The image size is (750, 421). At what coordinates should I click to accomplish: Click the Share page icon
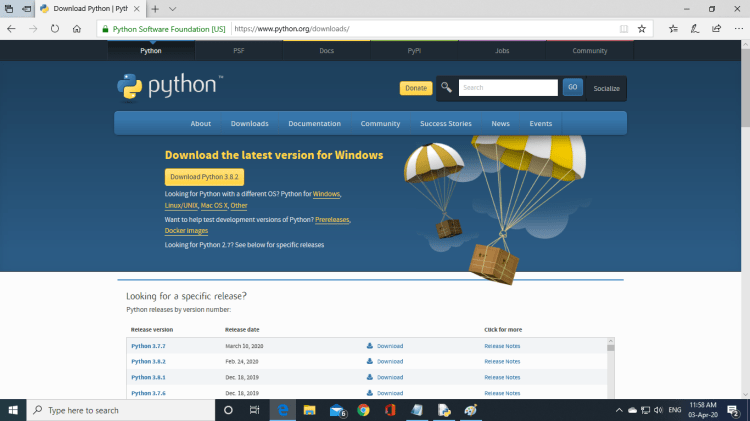[x=717, y=29]
